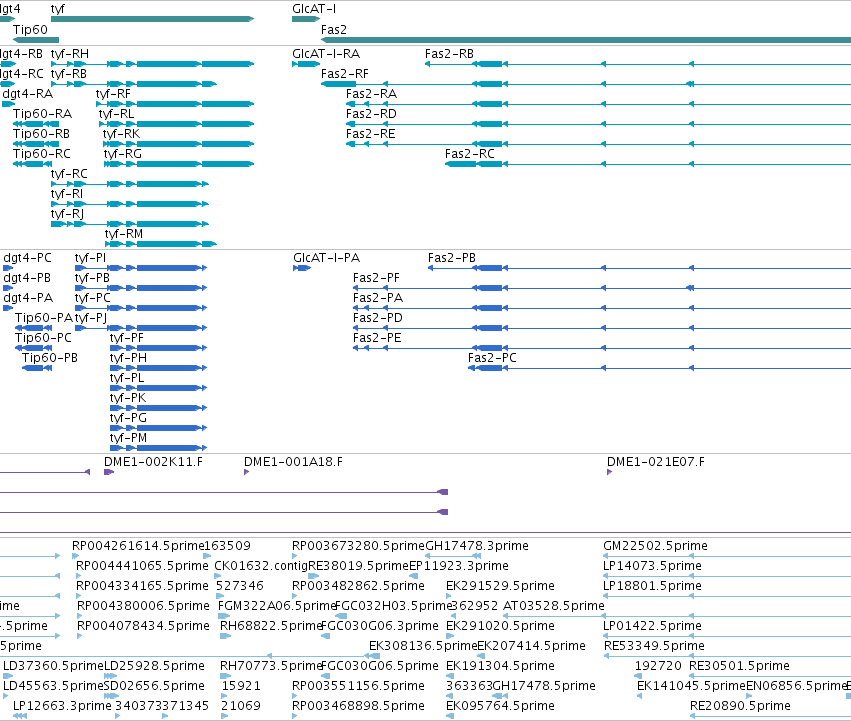Click the GlcAT-I-PA protein label
Viewport: 851px width, 721px height.
327,258
